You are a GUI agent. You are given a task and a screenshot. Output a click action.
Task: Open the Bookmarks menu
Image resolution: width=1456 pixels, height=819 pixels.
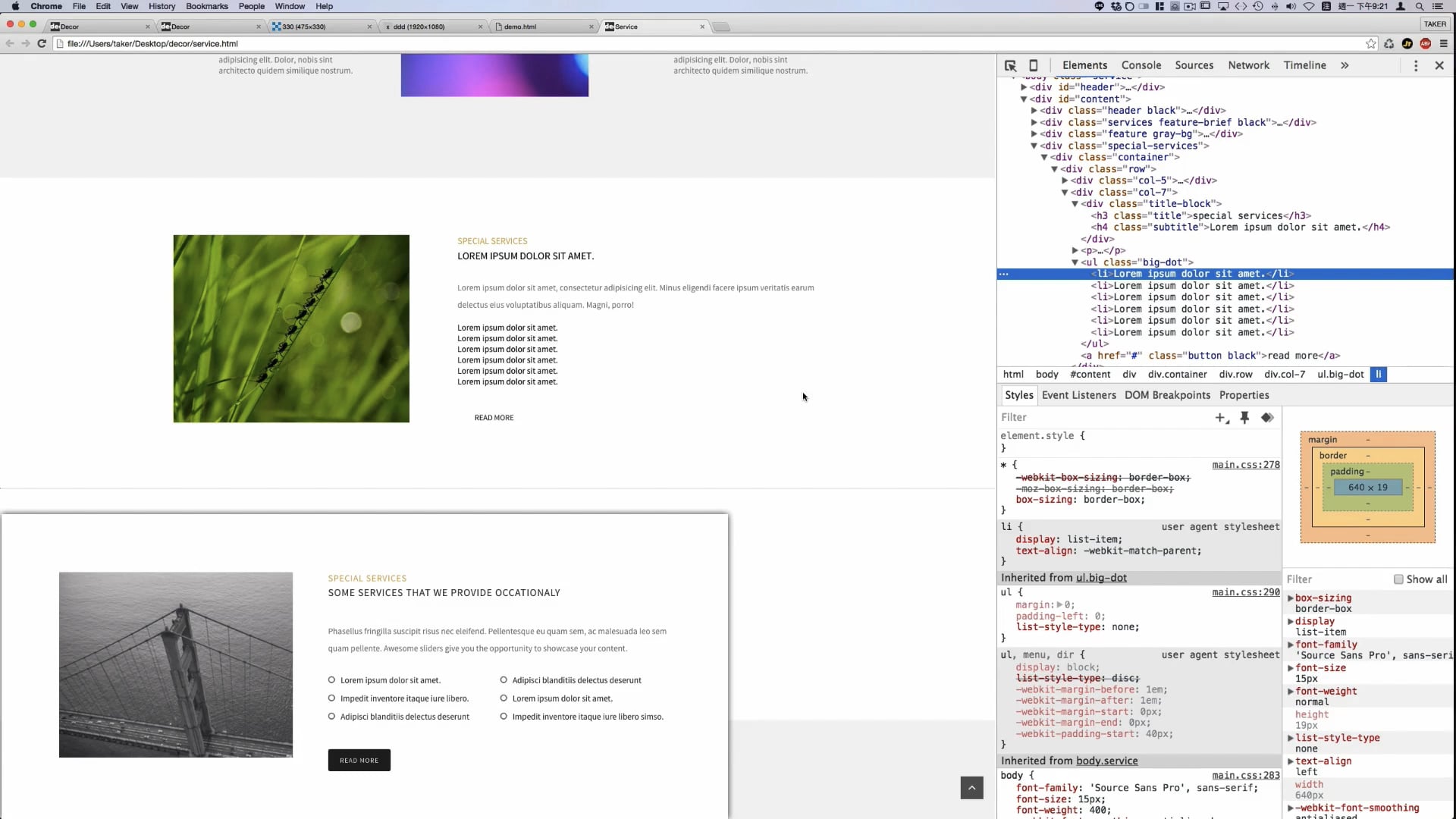pos(206,6)
